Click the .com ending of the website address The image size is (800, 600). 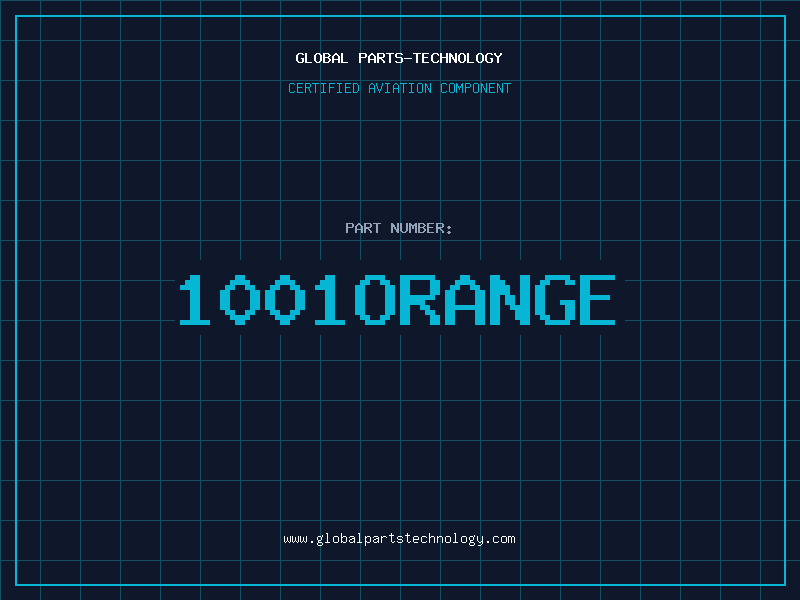[x=500, y=538]
